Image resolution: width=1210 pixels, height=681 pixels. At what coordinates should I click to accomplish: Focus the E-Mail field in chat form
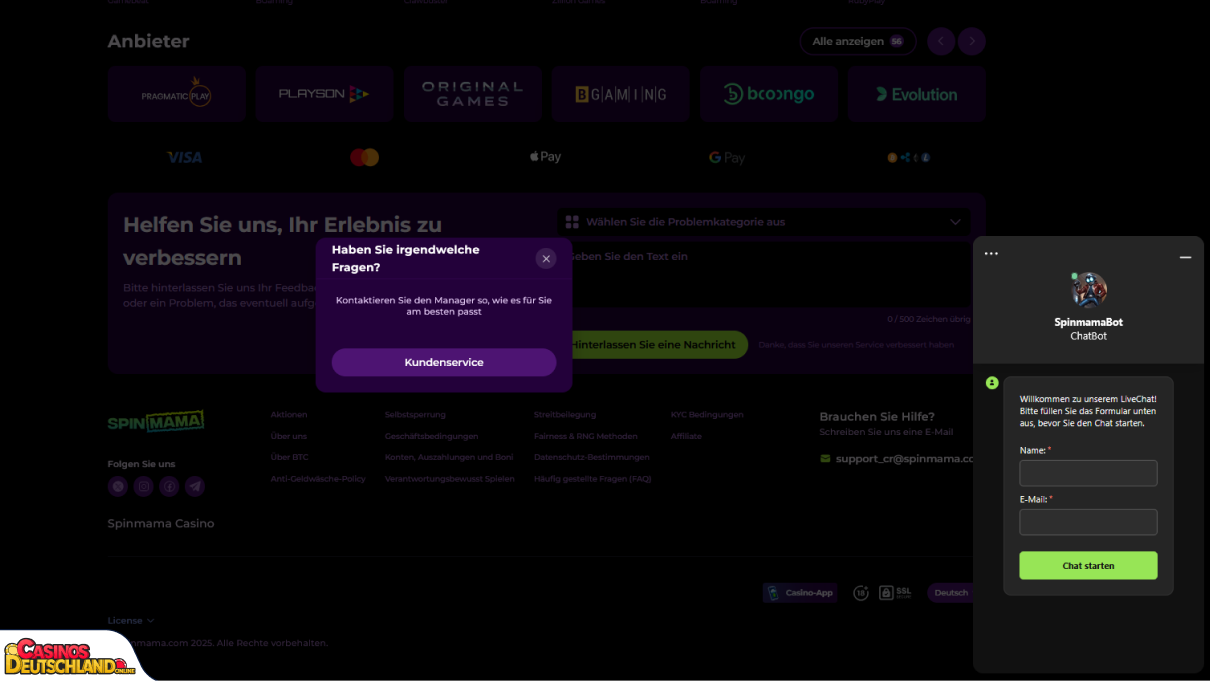1088,522
